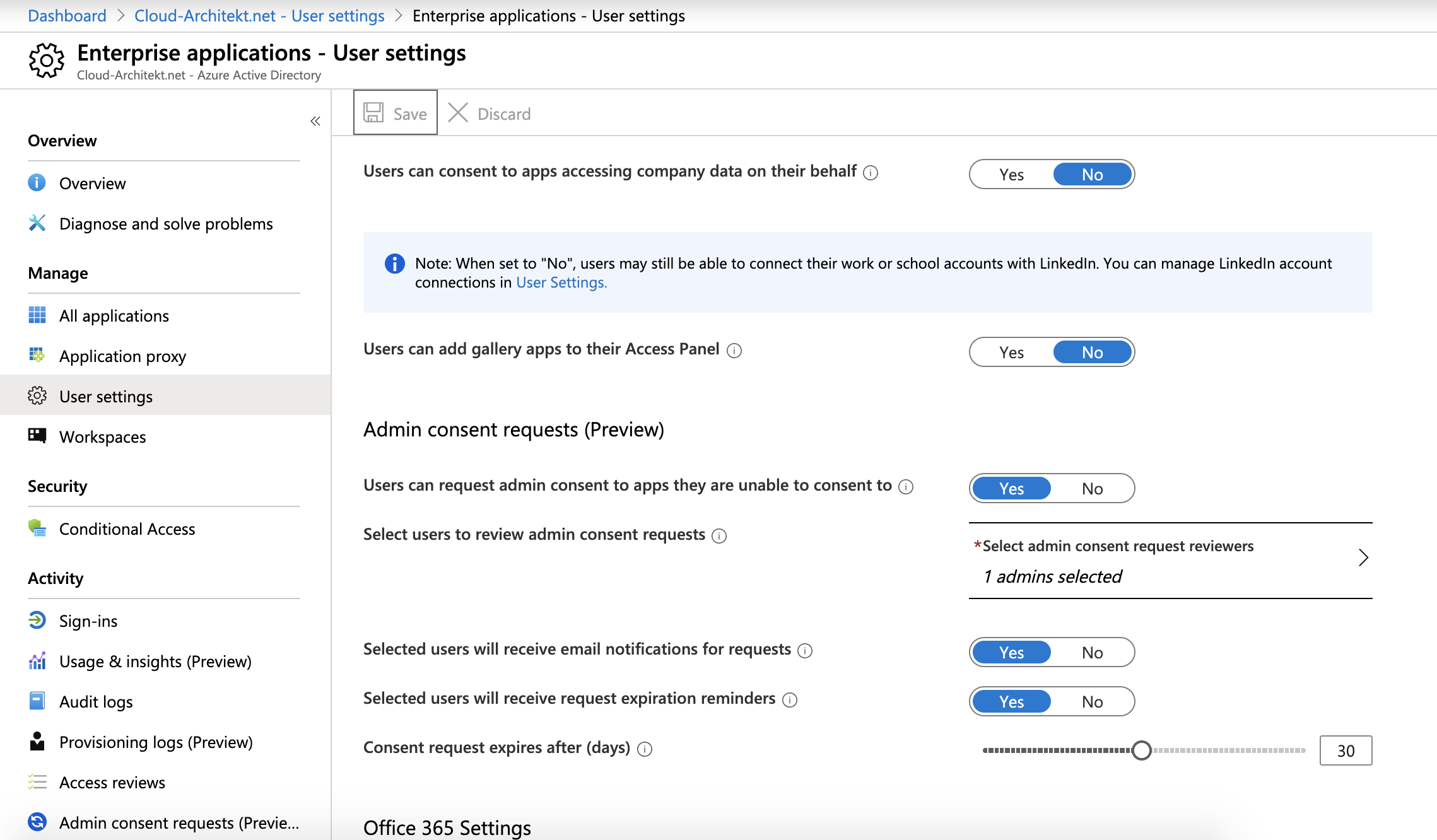The image size is (1437, 840).
Task: Open Admin consent requests (Preview) in sidebar
Action: click(x=164, y=822)
